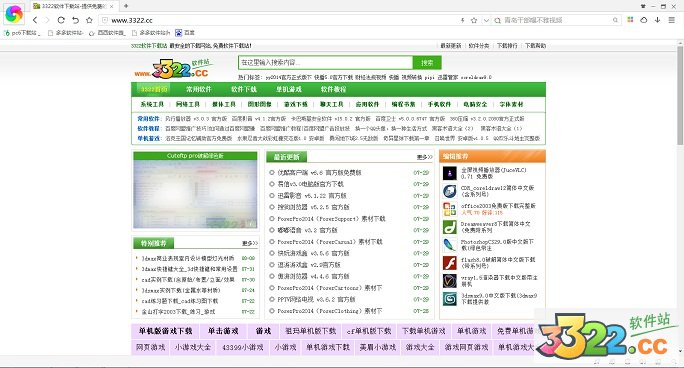Click the vray icon in 编辑推荐

tap(450, 281)
